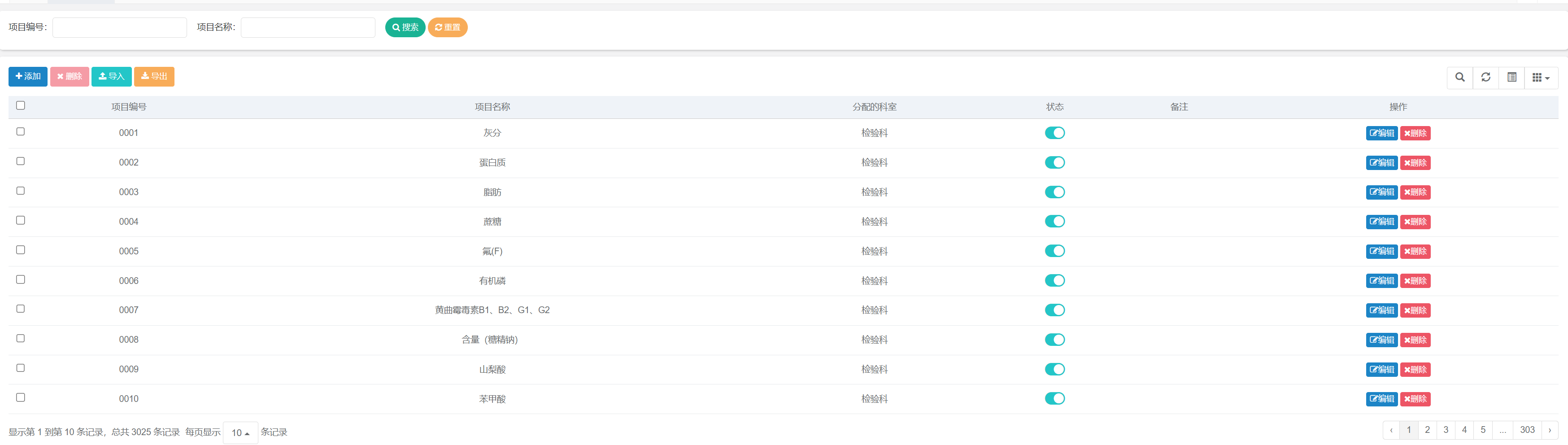Click the next page arrow

tap(1550, 430)
